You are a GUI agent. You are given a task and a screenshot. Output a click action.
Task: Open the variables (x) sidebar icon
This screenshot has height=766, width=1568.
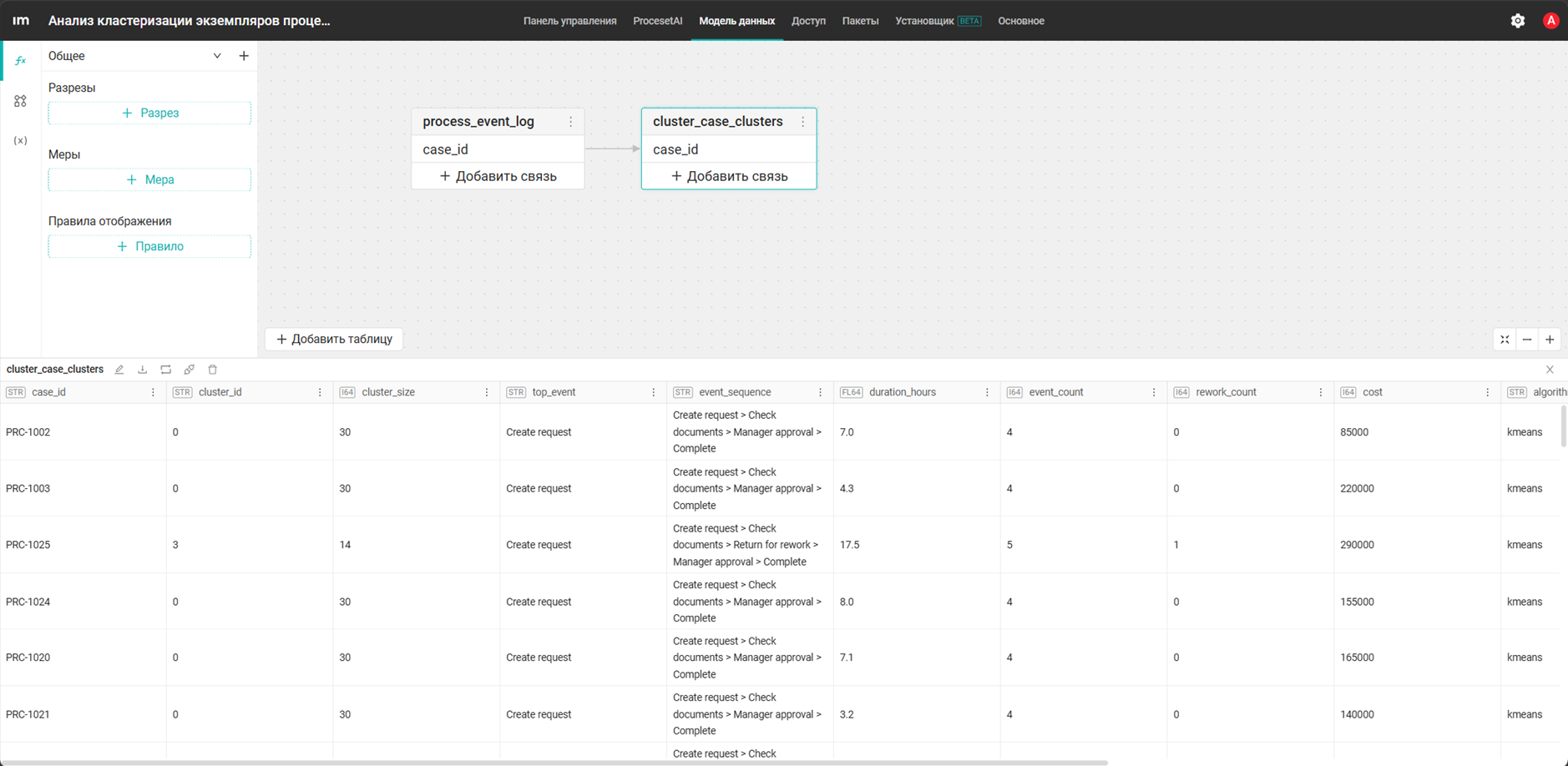(21, 140)
